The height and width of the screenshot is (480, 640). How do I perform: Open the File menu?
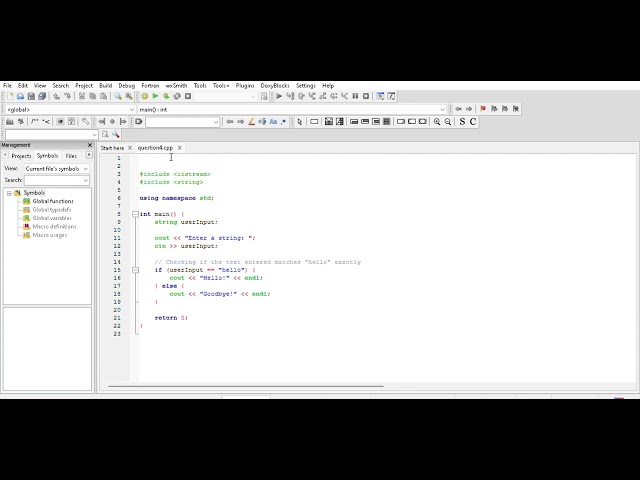[x=7, y=86]
